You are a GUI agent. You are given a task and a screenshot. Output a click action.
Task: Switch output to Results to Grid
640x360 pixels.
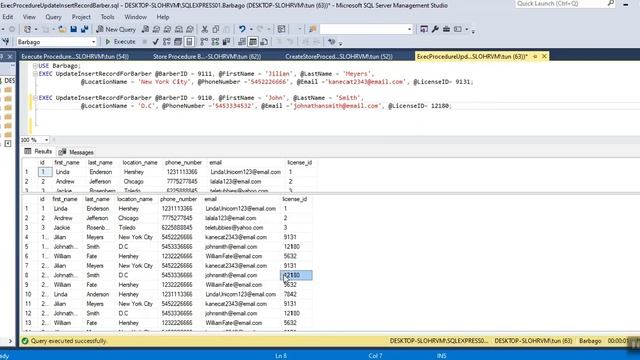coord(253,42)
